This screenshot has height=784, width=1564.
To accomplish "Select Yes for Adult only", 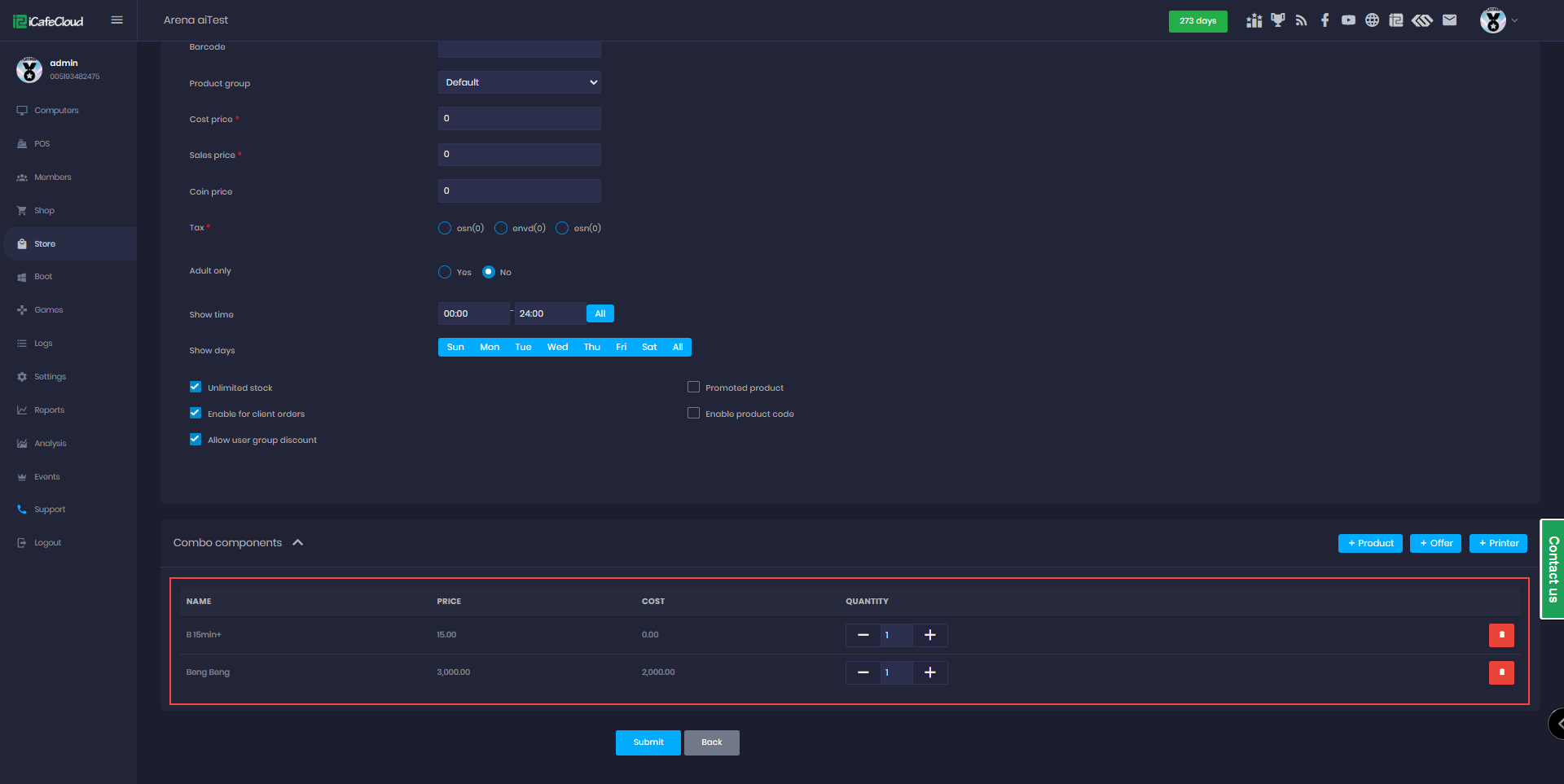I will click(445, 272).
